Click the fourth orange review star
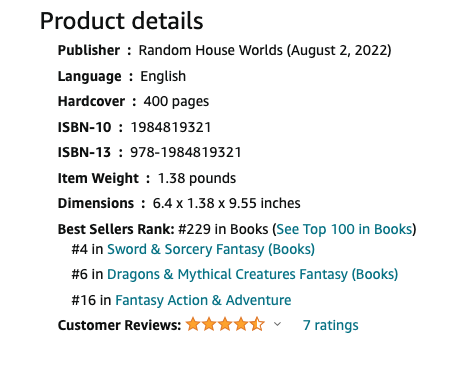Image resolution: width=471 pixels, height=372 pixels. point(241,324)
